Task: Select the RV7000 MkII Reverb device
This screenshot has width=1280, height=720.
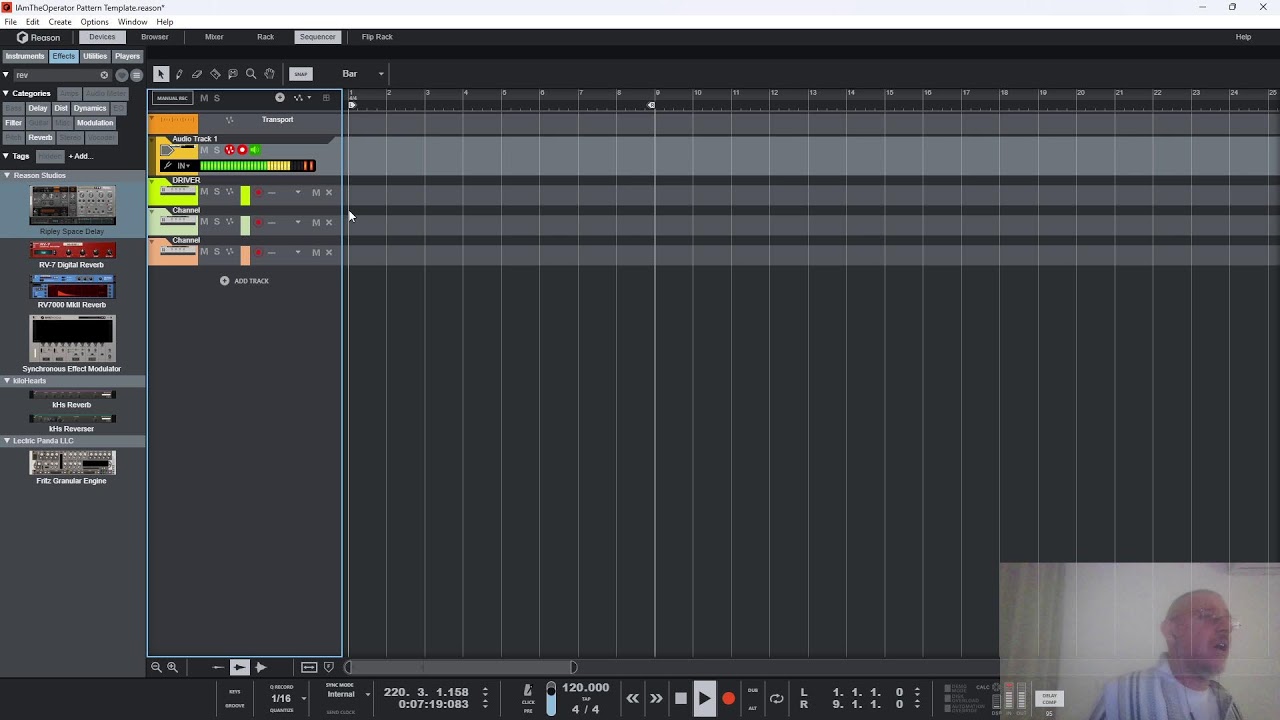Action: pos(72,292)
